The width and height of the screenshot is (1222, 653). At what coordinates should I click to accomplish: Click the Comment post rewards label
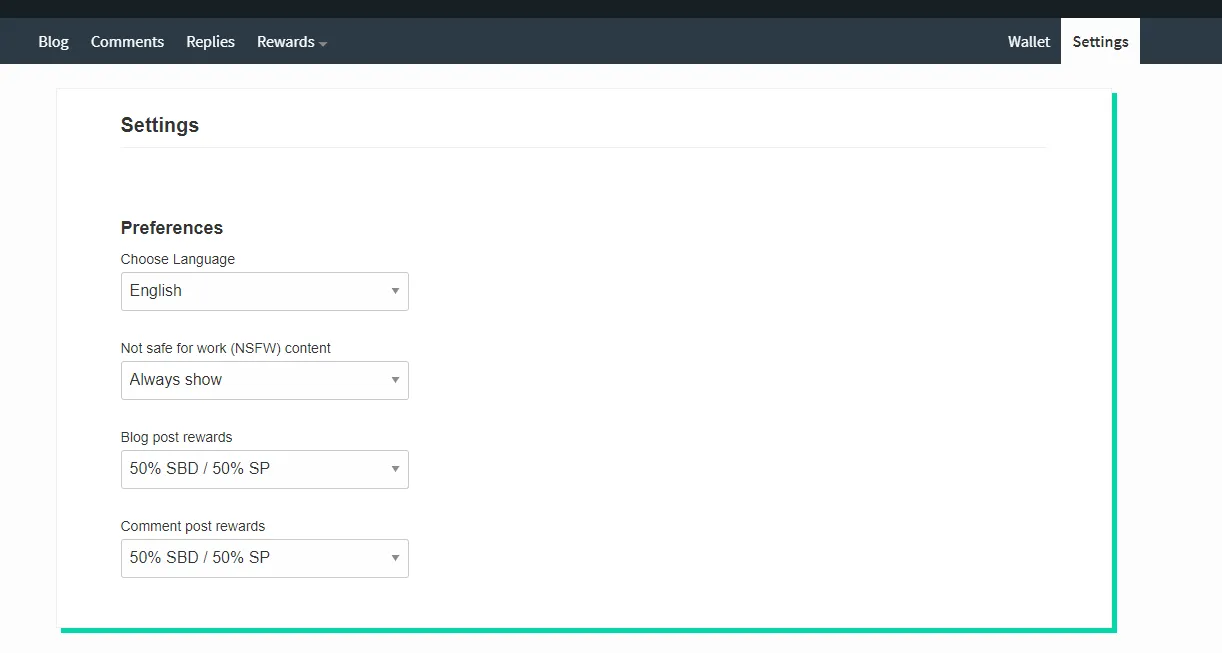[x=193, y=526]
